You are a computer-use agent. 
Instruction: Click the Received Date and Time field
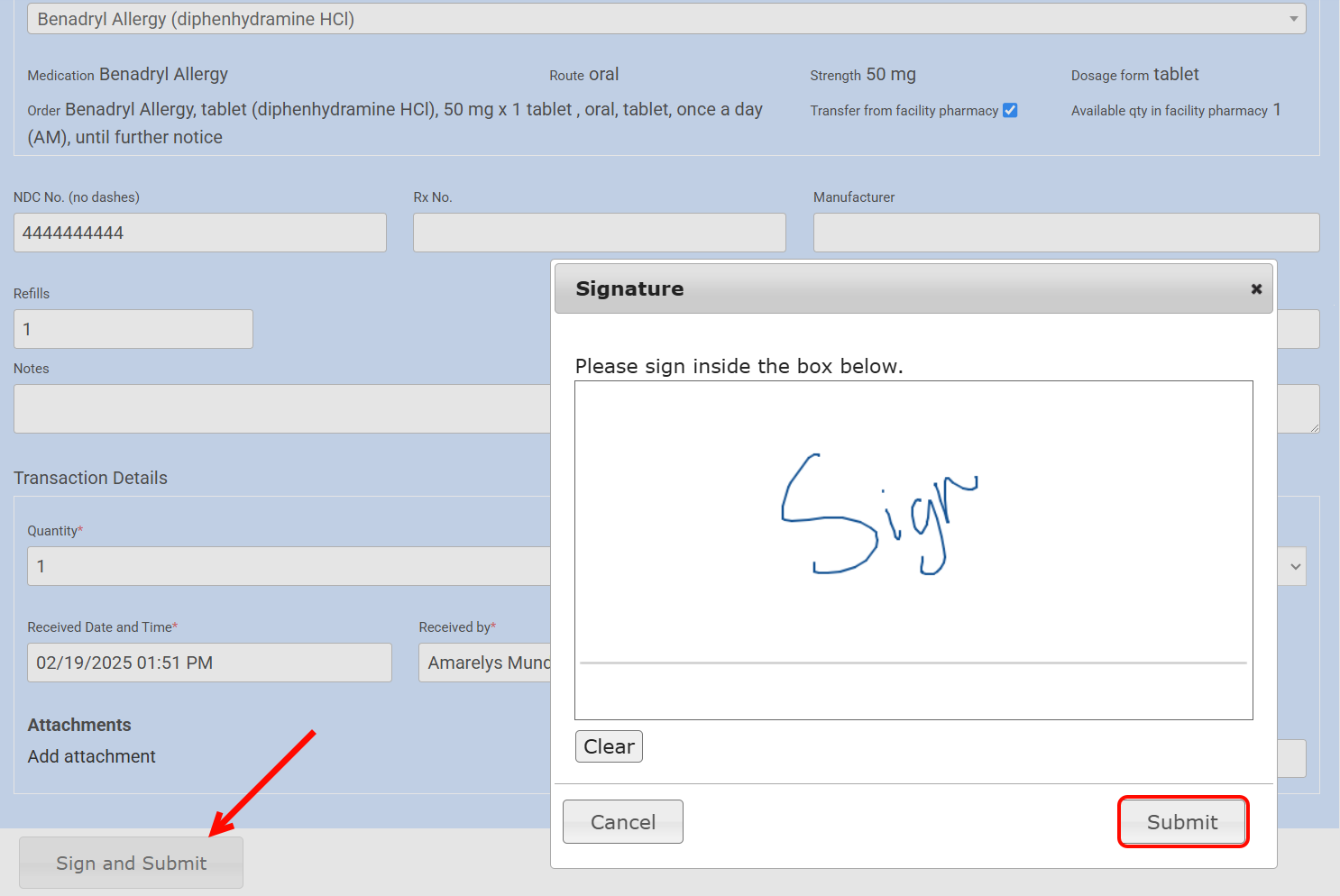(209, 663)
